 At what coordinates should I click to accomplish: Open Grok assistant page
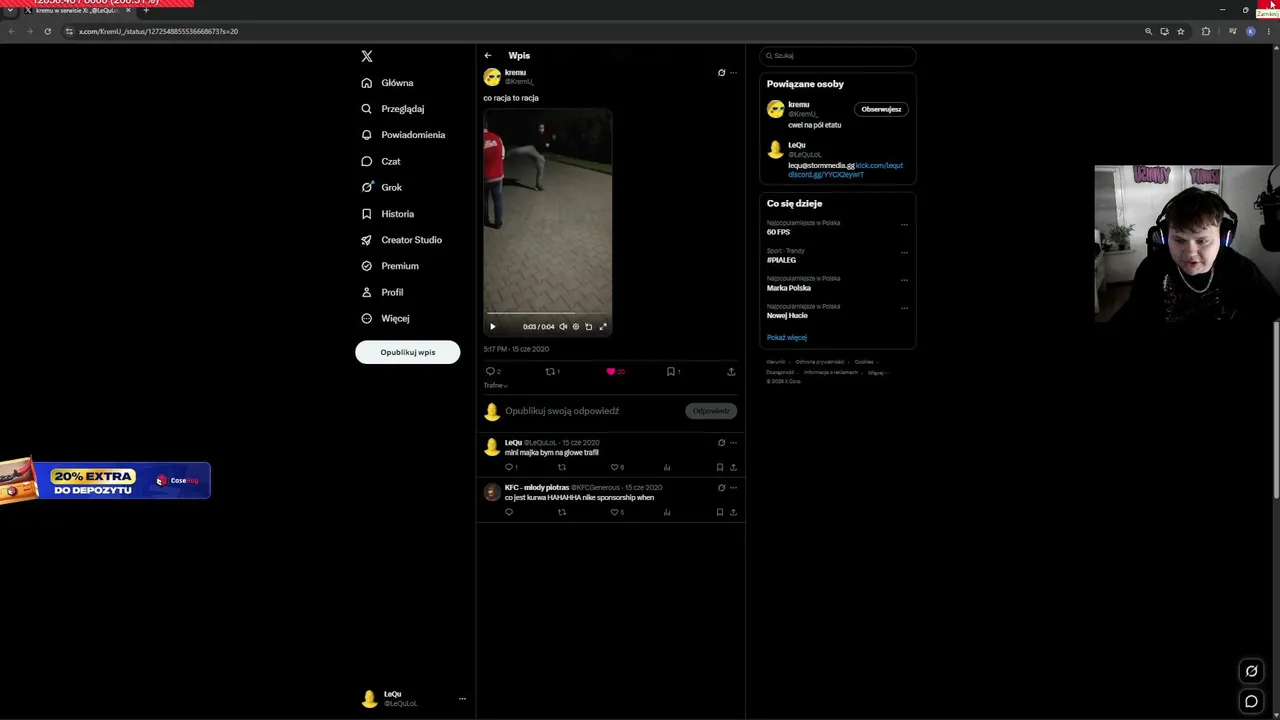382,187
